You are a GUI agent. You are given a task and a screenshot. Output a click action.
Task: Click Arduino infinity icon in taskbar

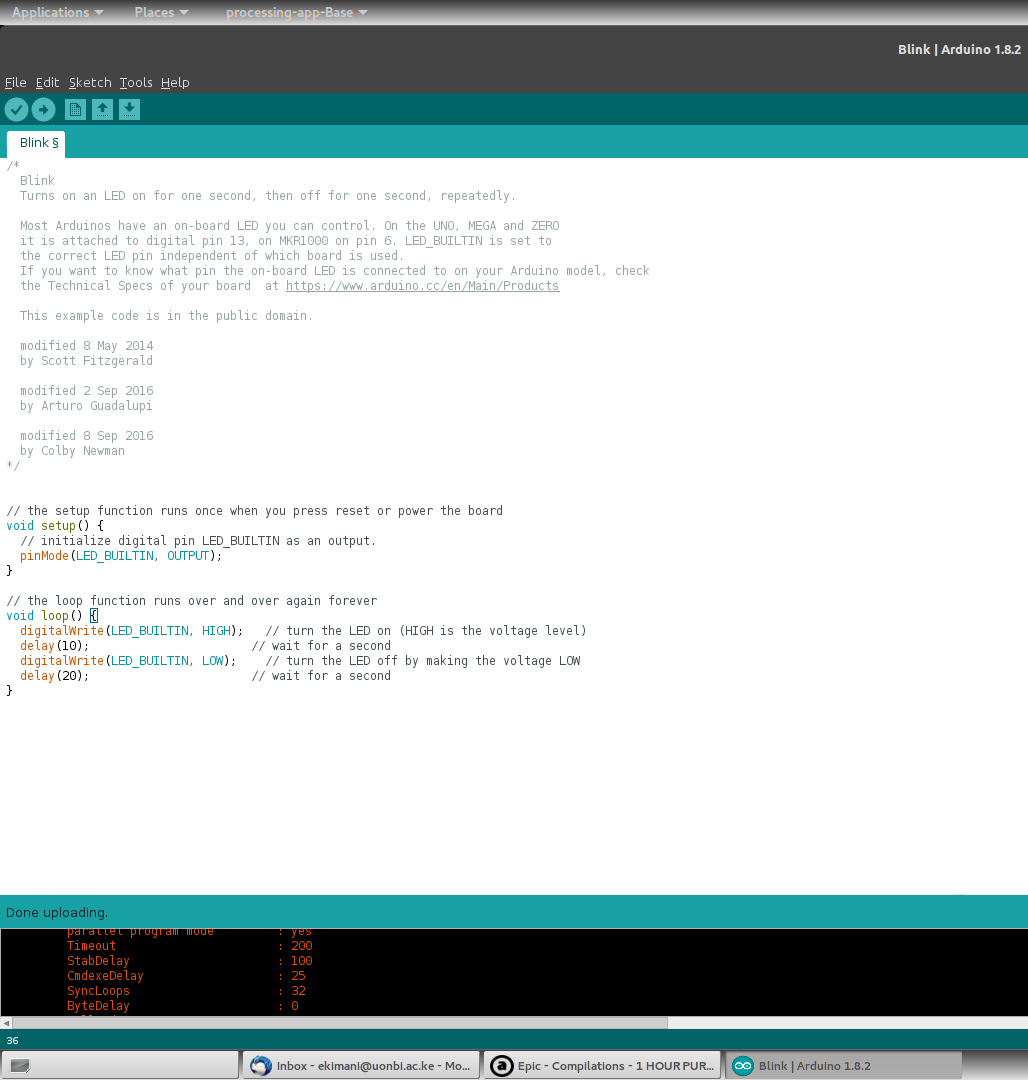click(x=742, y=1066)
